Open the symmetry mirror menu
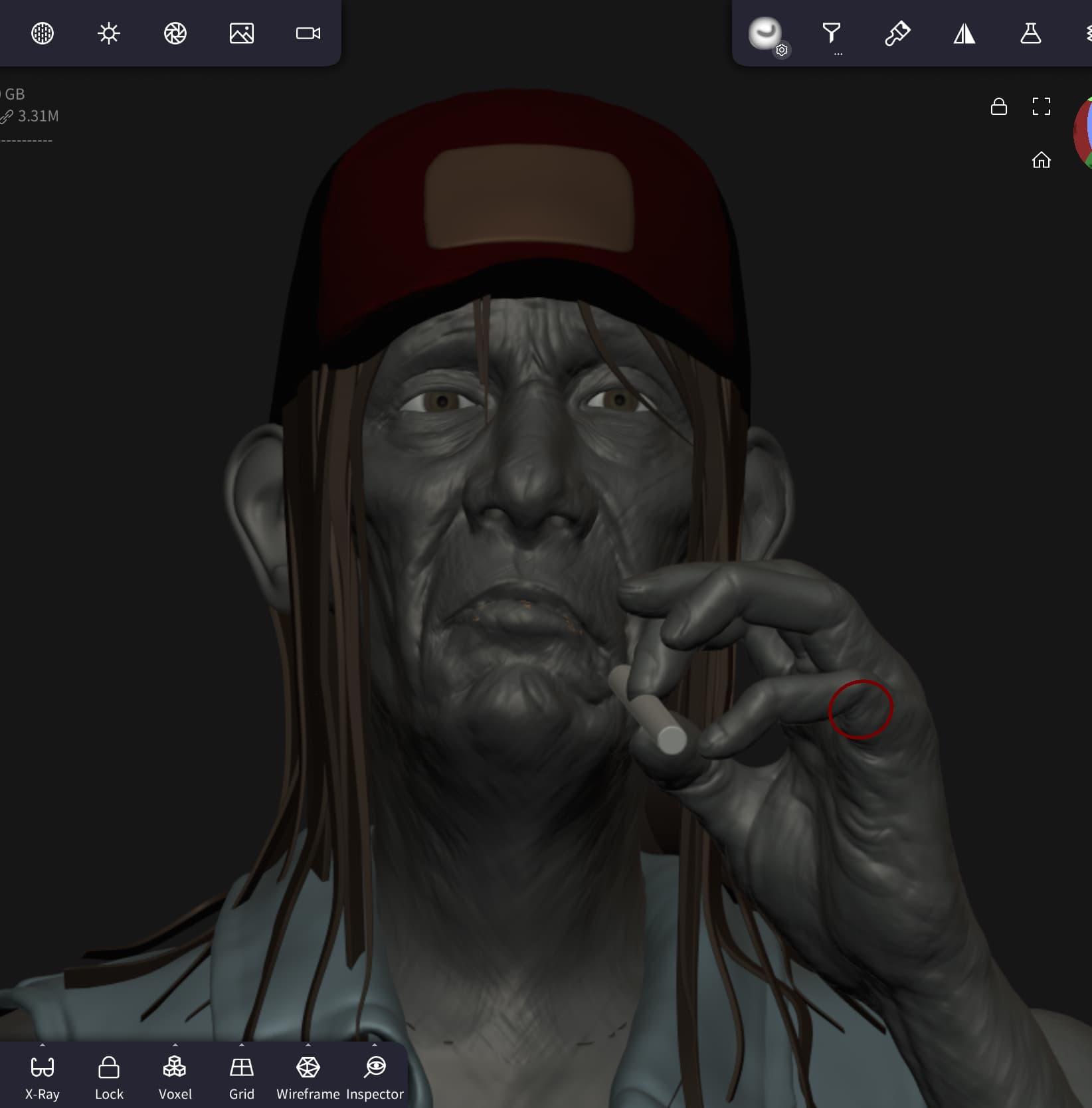 pyautogui.click(x=964, y=33)
